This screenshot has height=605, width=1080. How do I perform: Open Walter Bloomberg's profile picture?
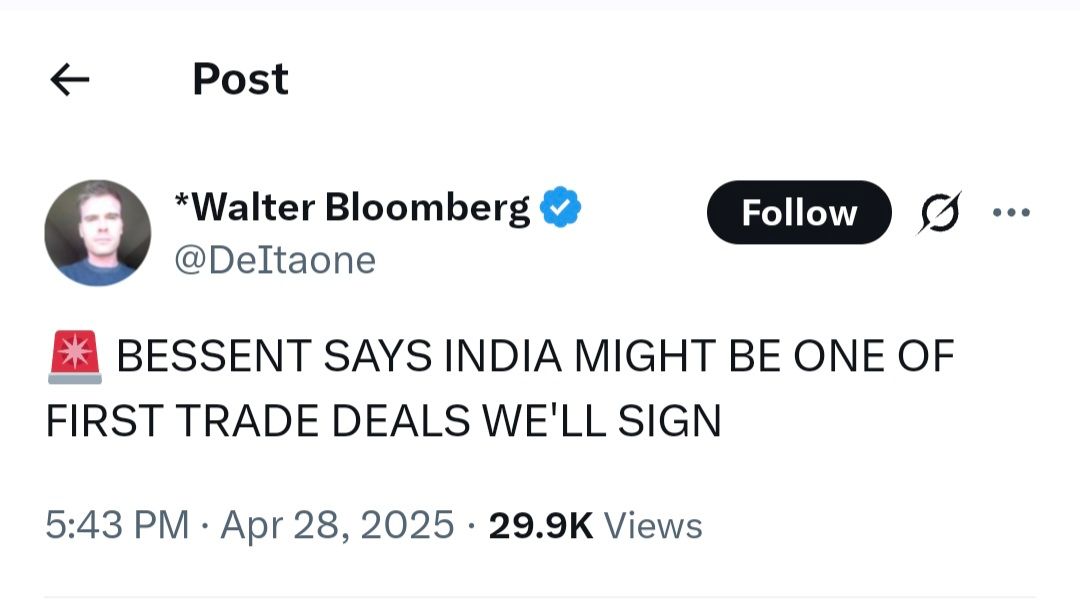(97, 233)
